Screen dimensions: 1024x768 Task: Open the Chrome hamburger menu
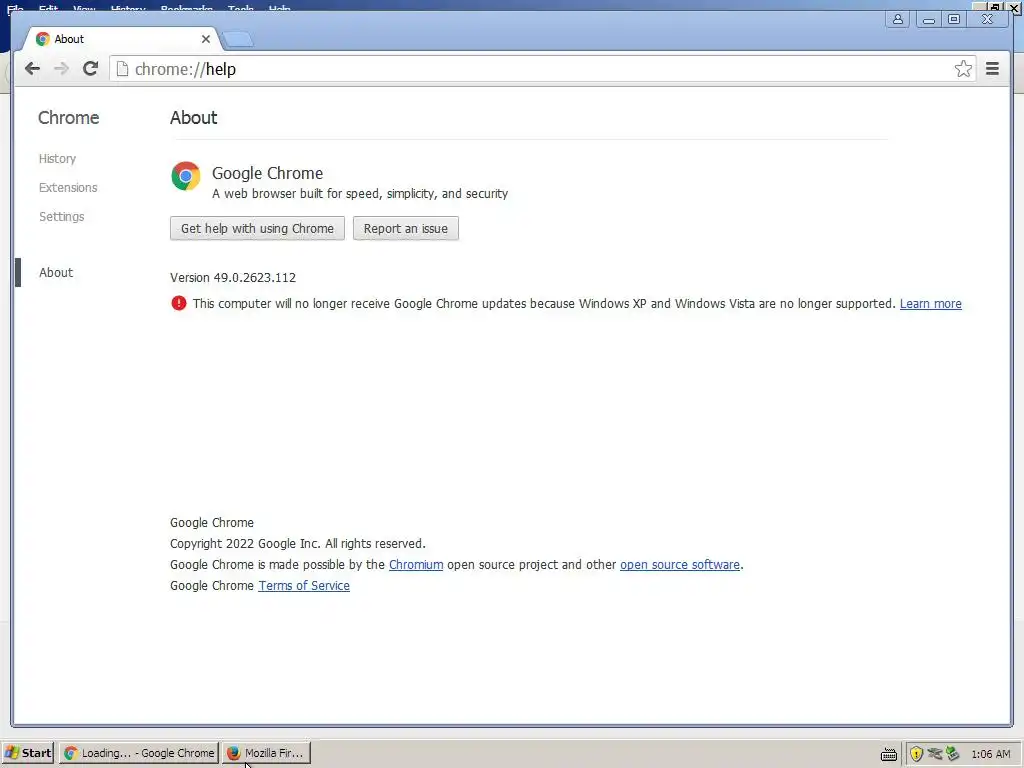[992, 69]
